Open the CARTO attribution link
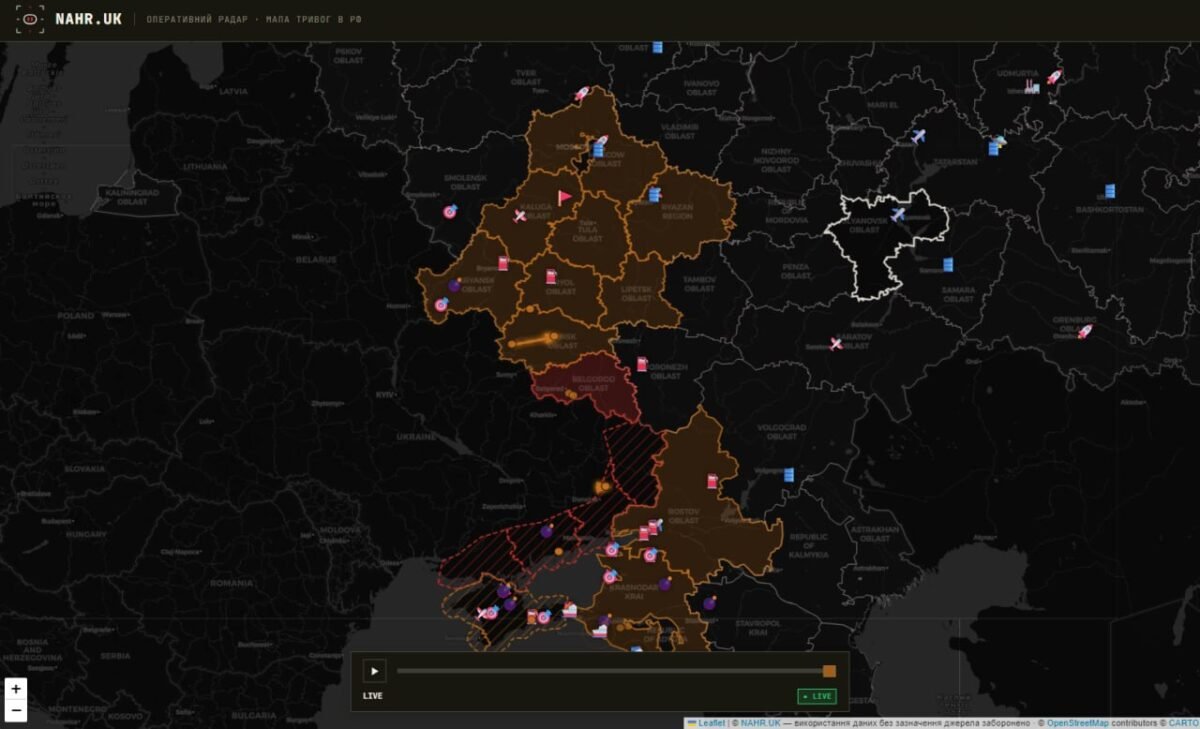1200x729 pixels. [x=1183, y=723]
